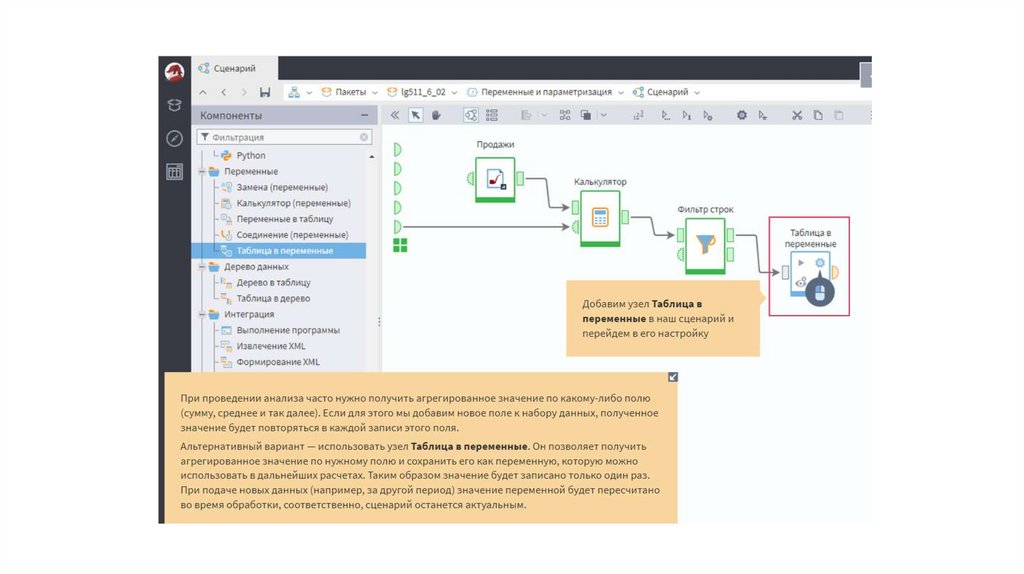The image size is (1024, 574).
Task: Collapse the Переменные folder
Action: click(x=202, y=172)
